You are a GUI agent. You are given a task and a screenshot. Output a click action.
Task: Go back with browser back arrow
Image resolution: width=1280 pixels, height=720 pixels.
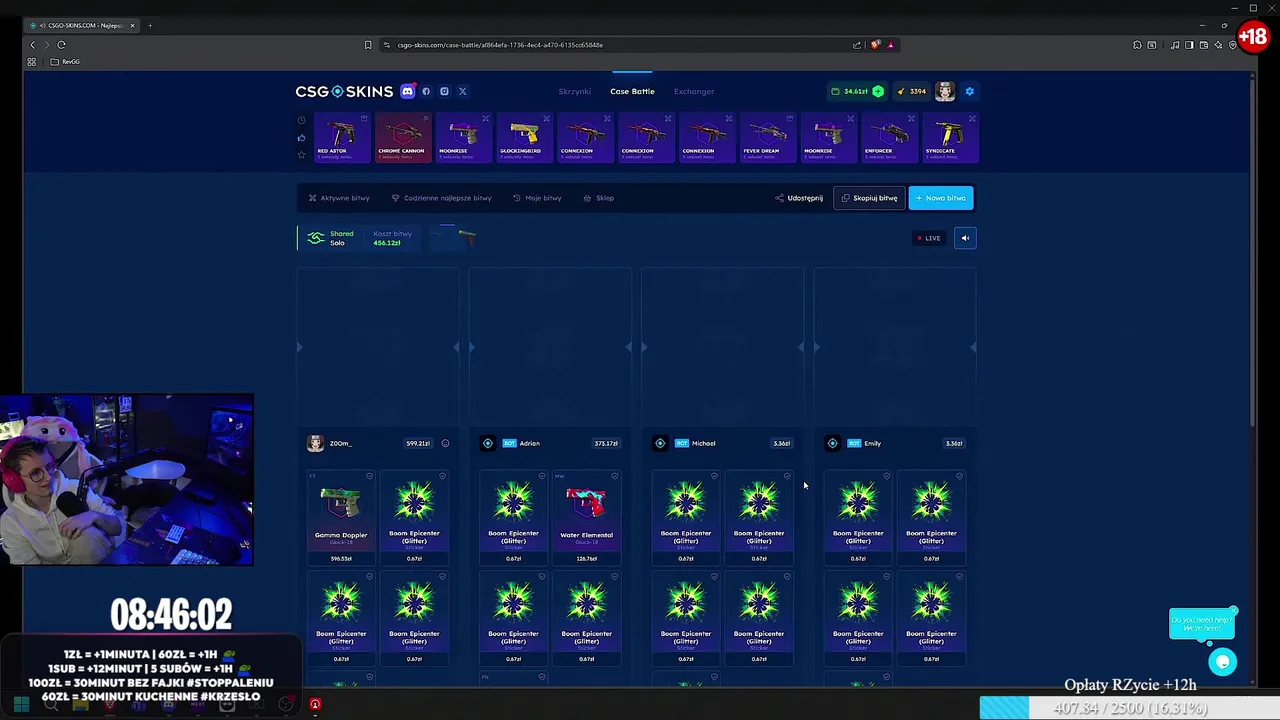click(x=32, y=45)
